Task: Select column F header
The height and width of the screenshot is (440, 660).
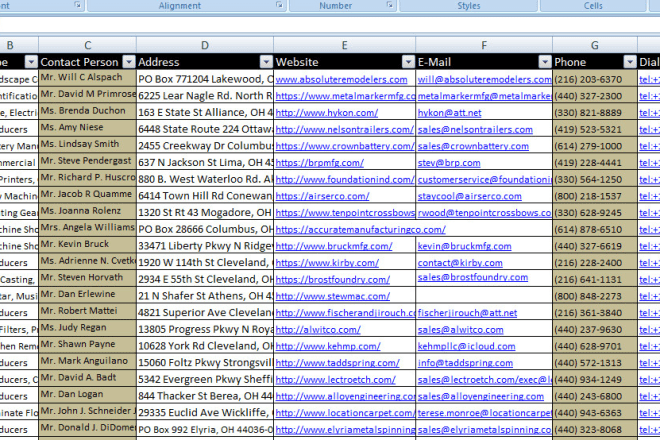Action: [x=484, y=45]
